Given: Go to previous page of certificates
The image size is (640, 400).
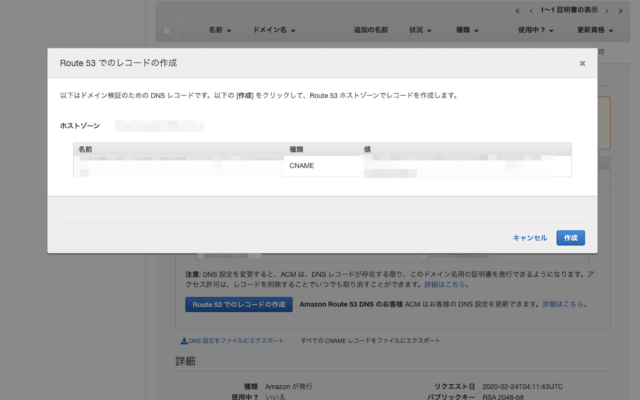Looking at the screenshot, I should point(531,11).
